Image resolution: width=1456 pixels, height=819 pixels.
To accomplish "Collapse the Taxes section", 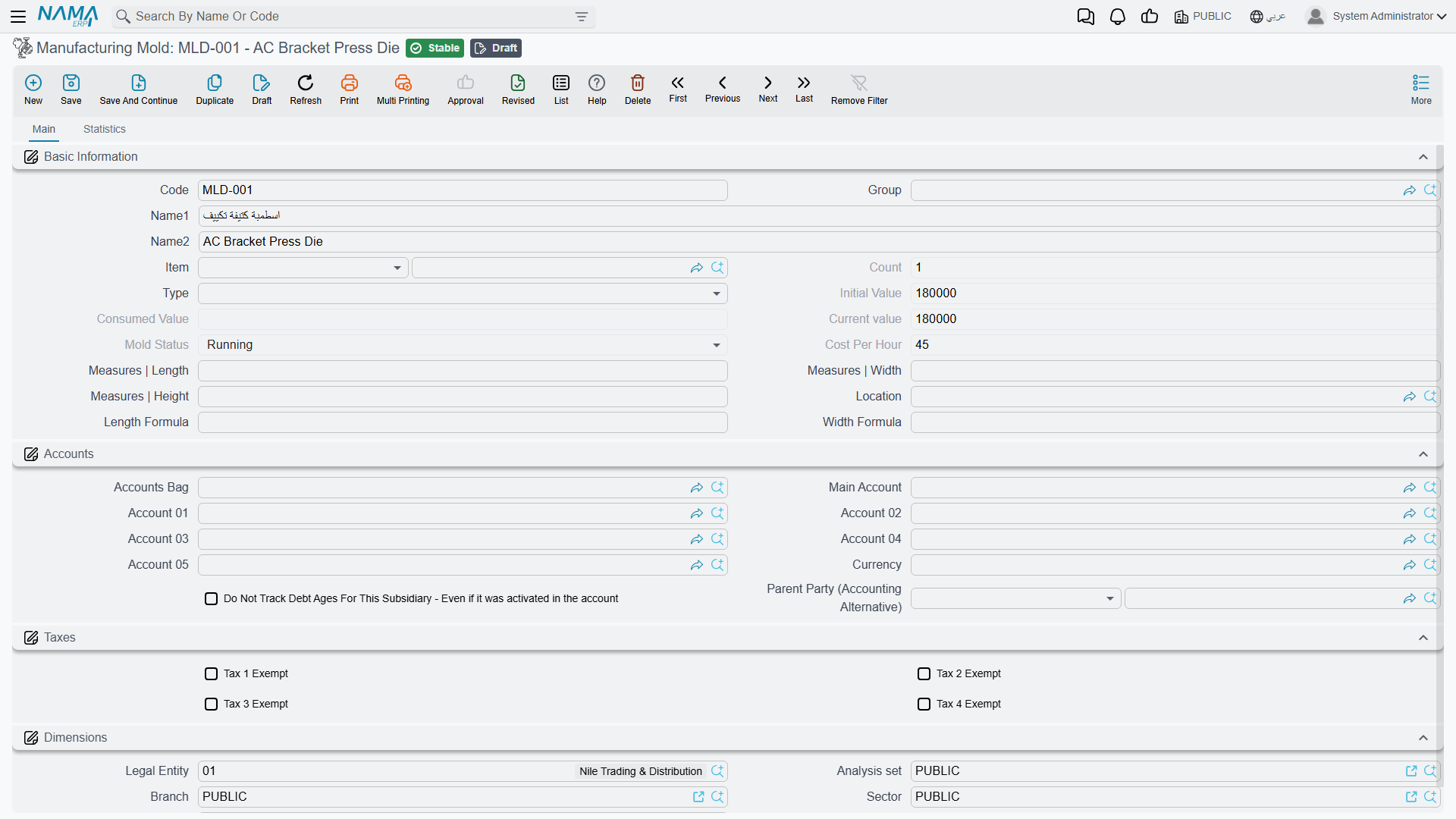I will 1423,638.
